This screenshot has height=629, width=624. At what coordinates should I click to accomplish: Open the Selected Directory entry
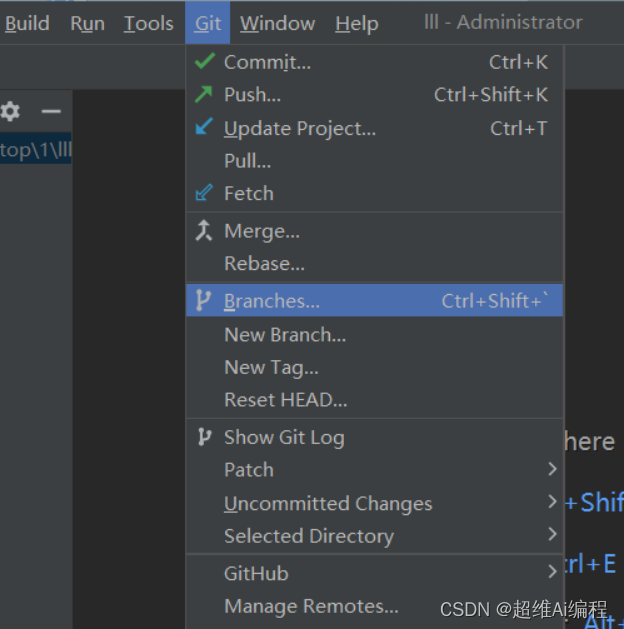(x=375, y=536)
